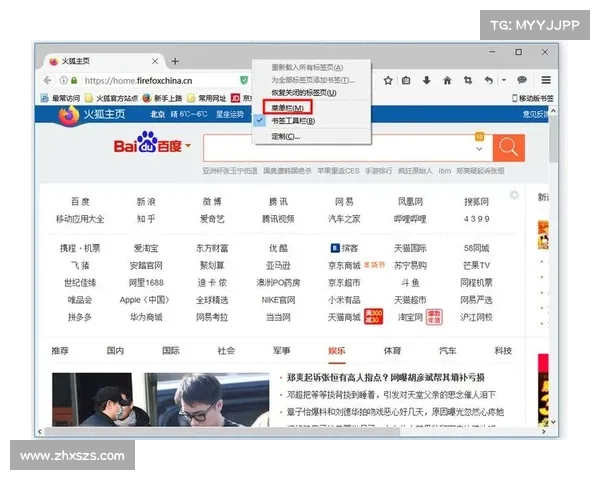Click inside the Baidu search input box
This screenshot has width=600, height=480.
[340, 147]
